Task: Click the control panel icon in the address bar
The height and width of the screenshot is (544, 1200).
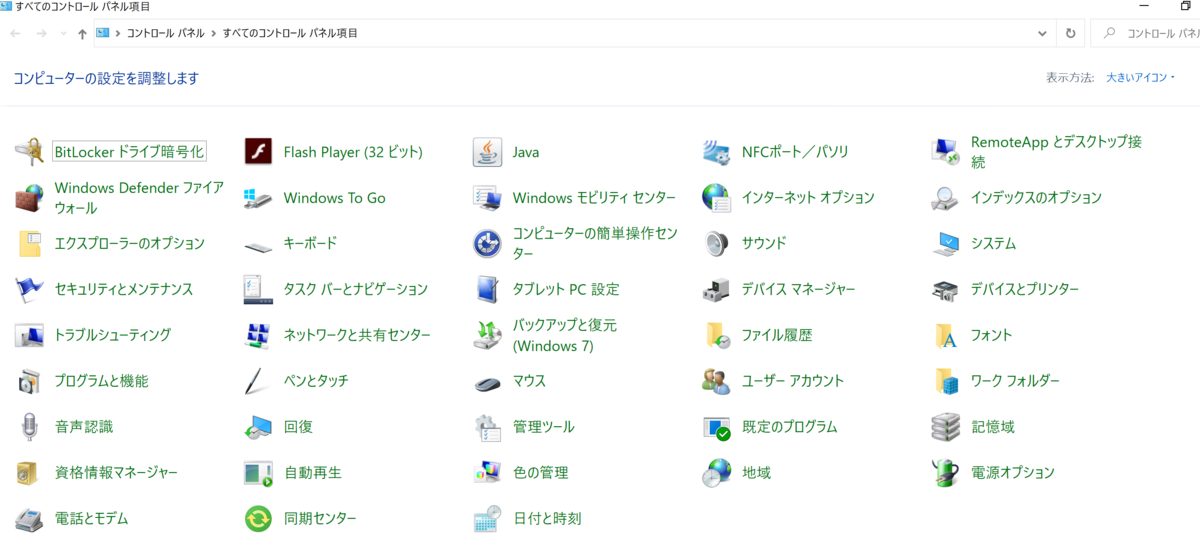Action: click(x=103, y=33)
